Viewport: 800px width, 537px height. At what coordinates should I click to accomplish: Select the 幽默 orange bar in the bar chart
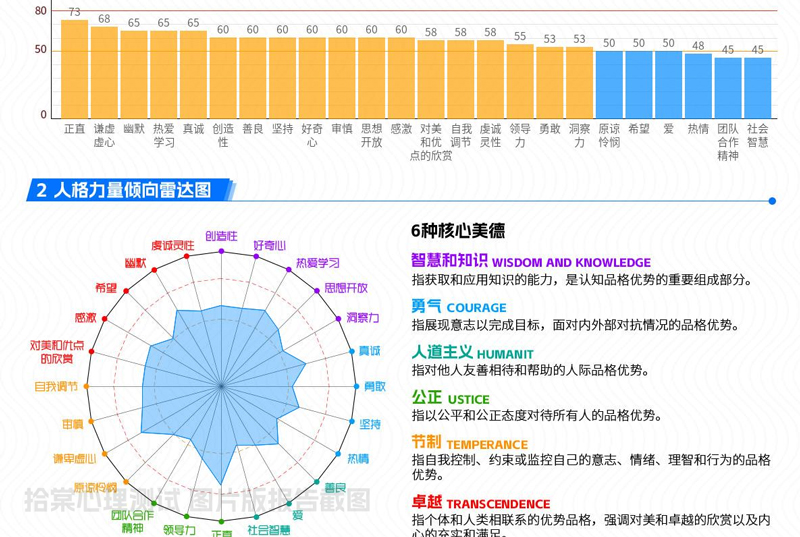coord(134,75)
